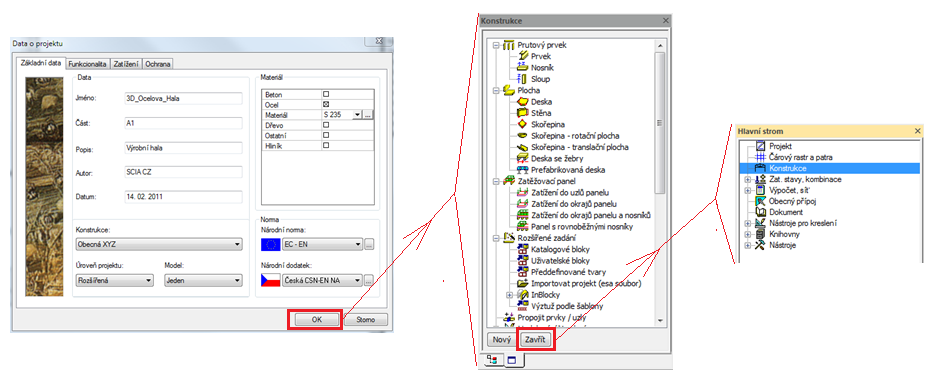Select the Prvek member icon

(x=523, y=56)
